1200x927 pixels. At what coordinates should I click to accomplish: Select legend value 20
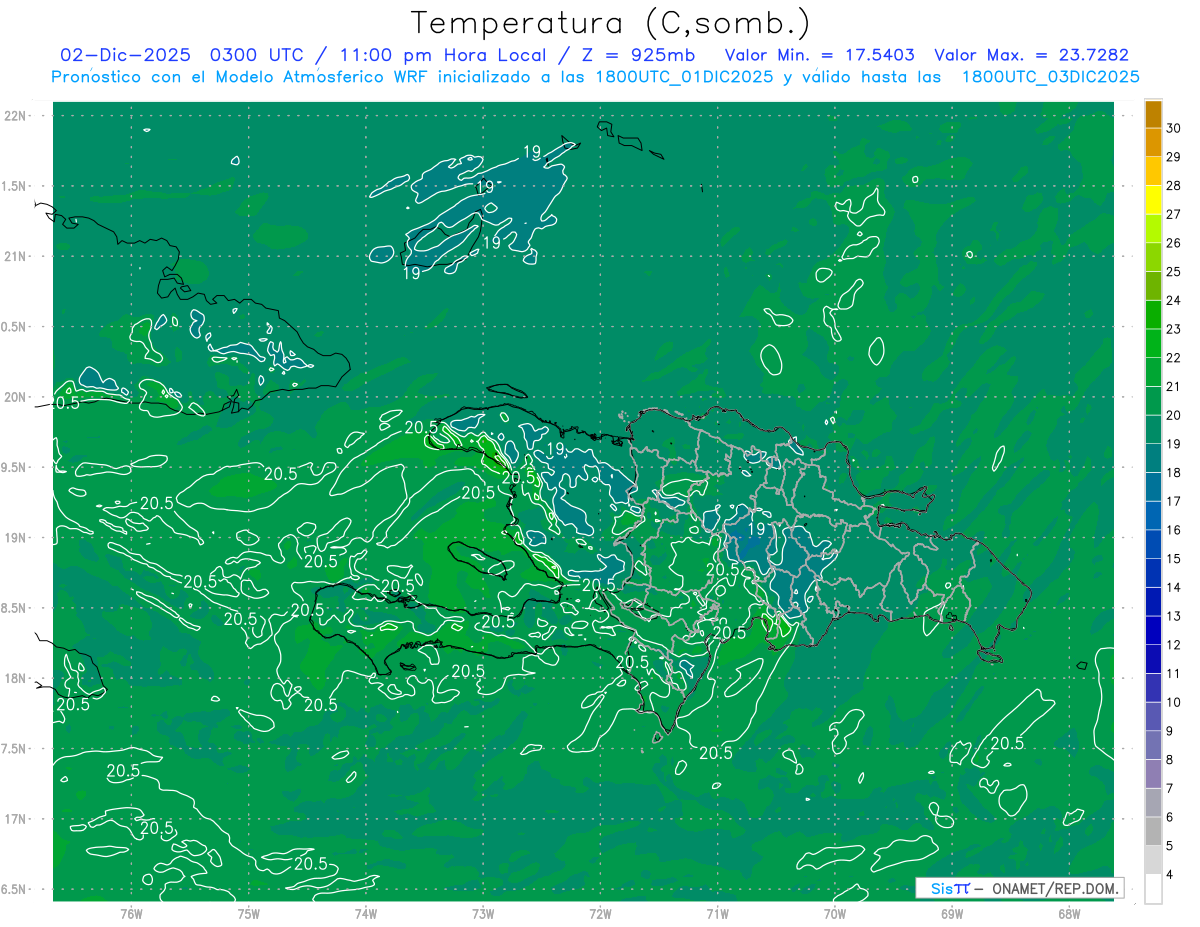click(x=1174, y=415)
